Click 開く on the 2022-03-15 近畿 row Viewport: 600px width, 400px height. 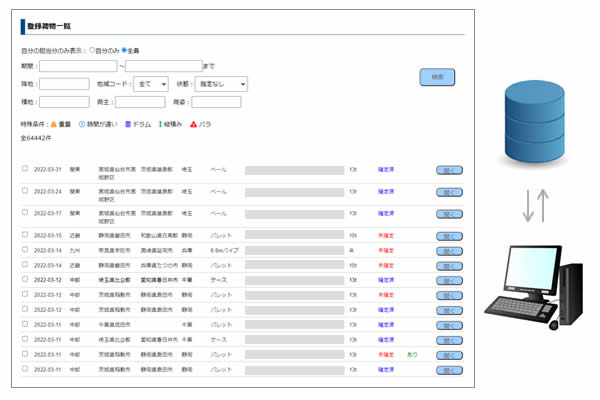449,234
